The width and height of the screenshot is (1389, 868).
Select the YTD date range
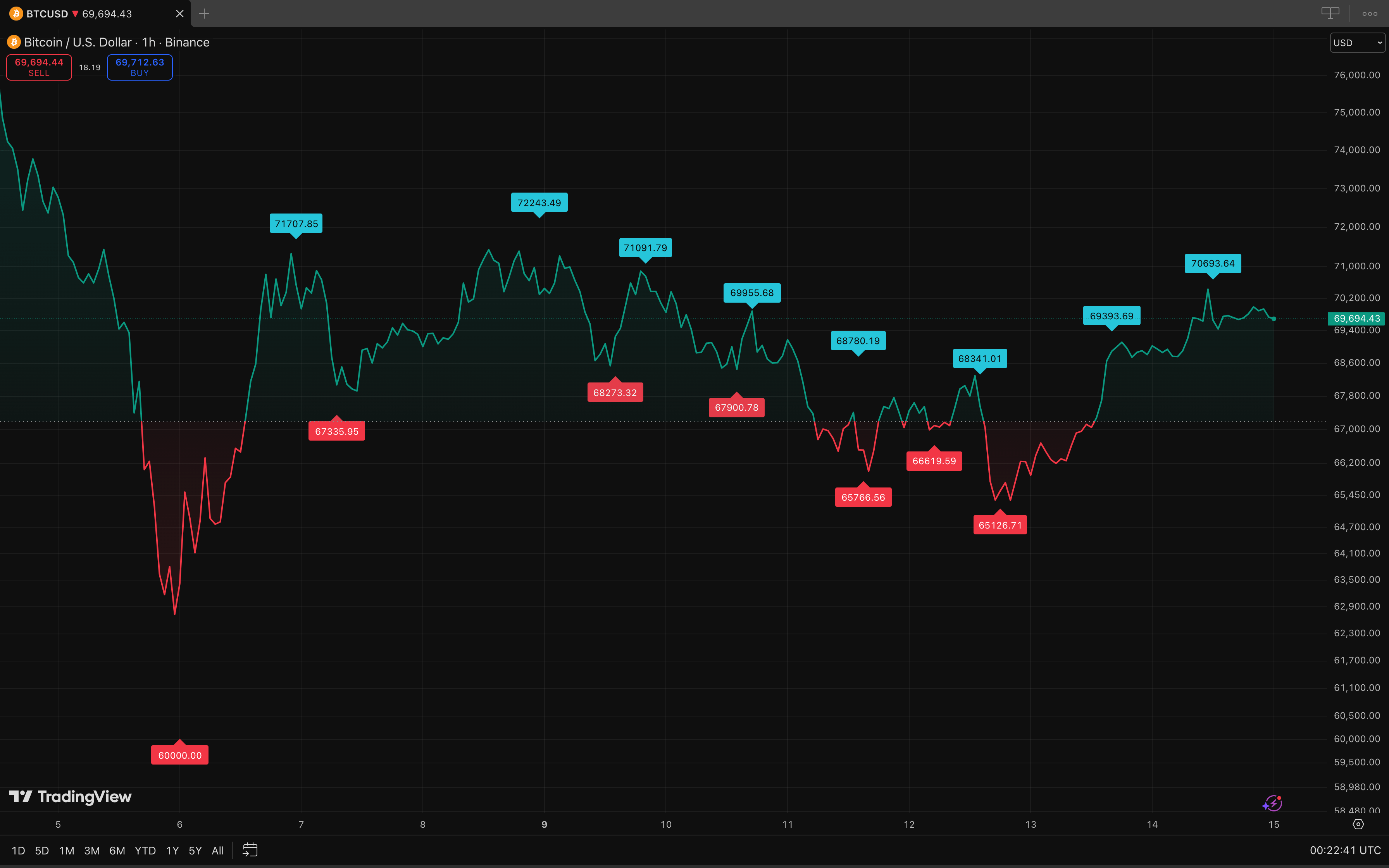click(145, 850)
